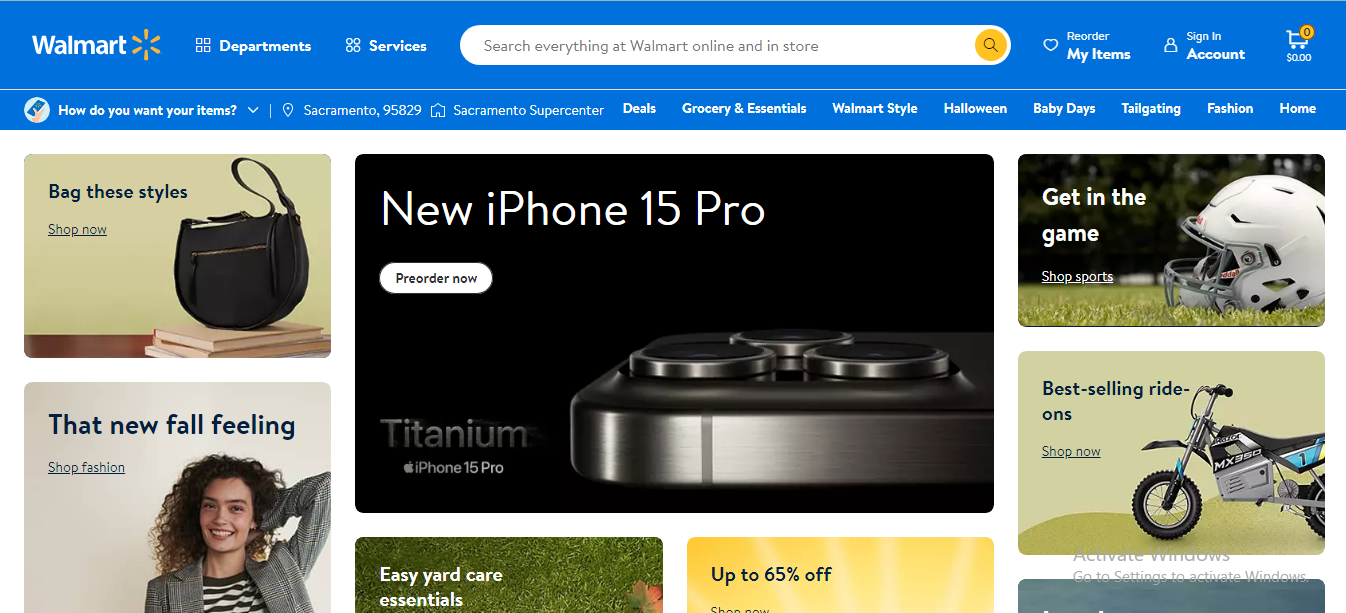Open the Grocery & Essentials tab
The image size is (1346, 613).
(744, 108)
